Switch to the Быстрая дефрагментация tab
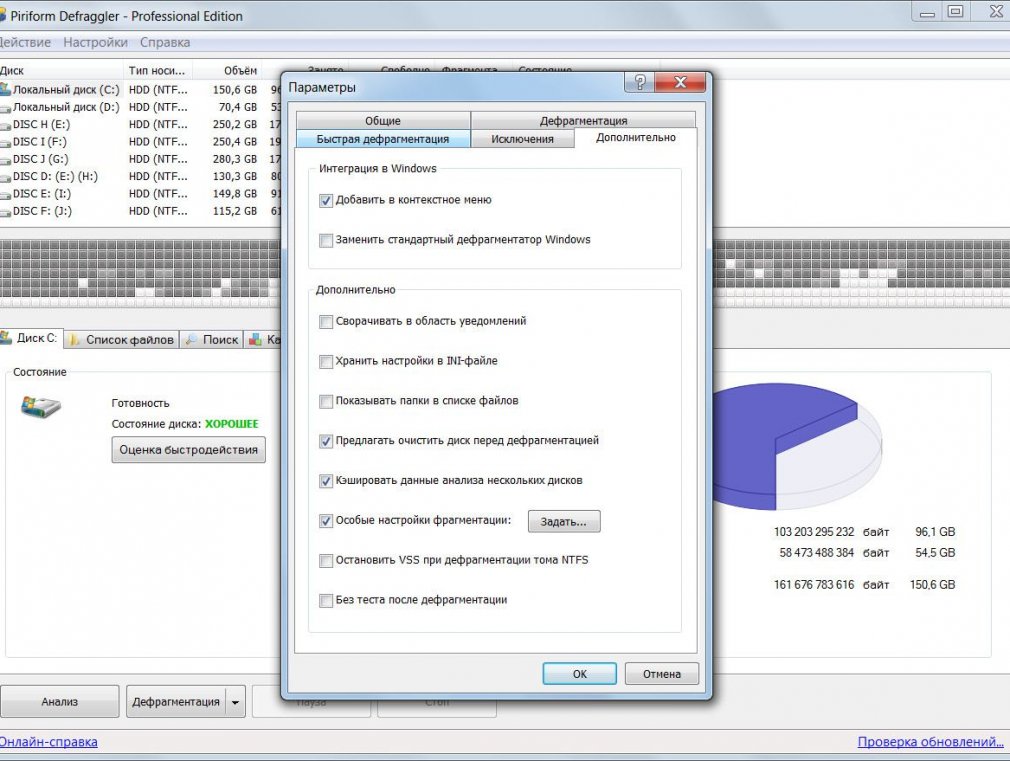 [383, 139]
